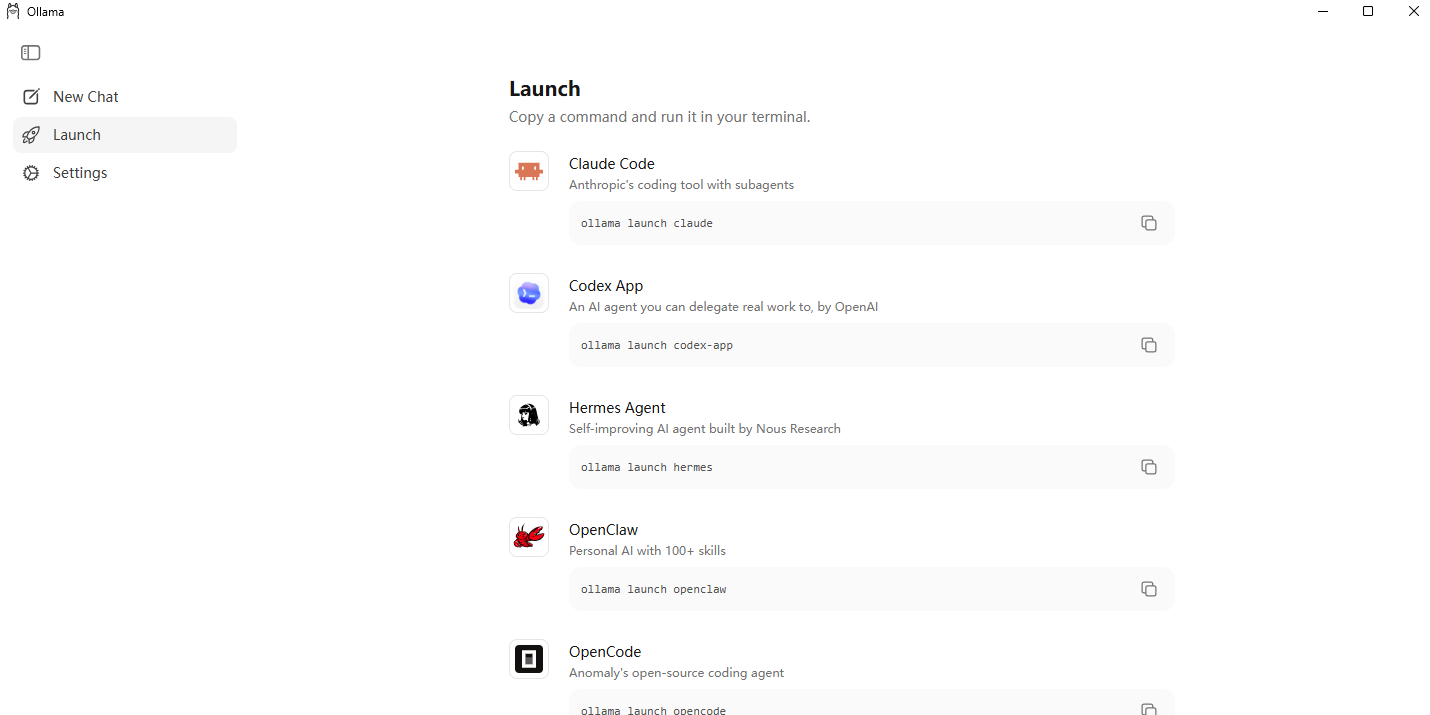Click the Claude Code app icon
Screen dimensions: 1430x715
coord(529,171)
